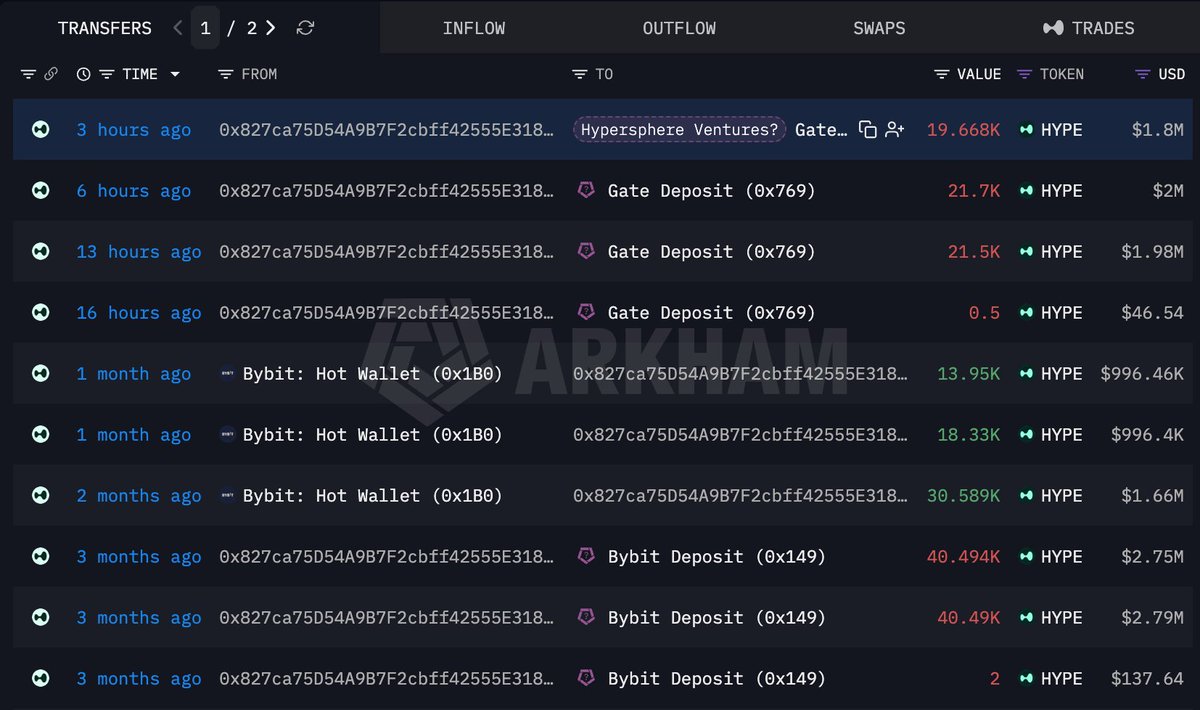This screenshot has width=1200, height=710.
Task: Open sender address in 40.49K row
Action: point(387,618)
